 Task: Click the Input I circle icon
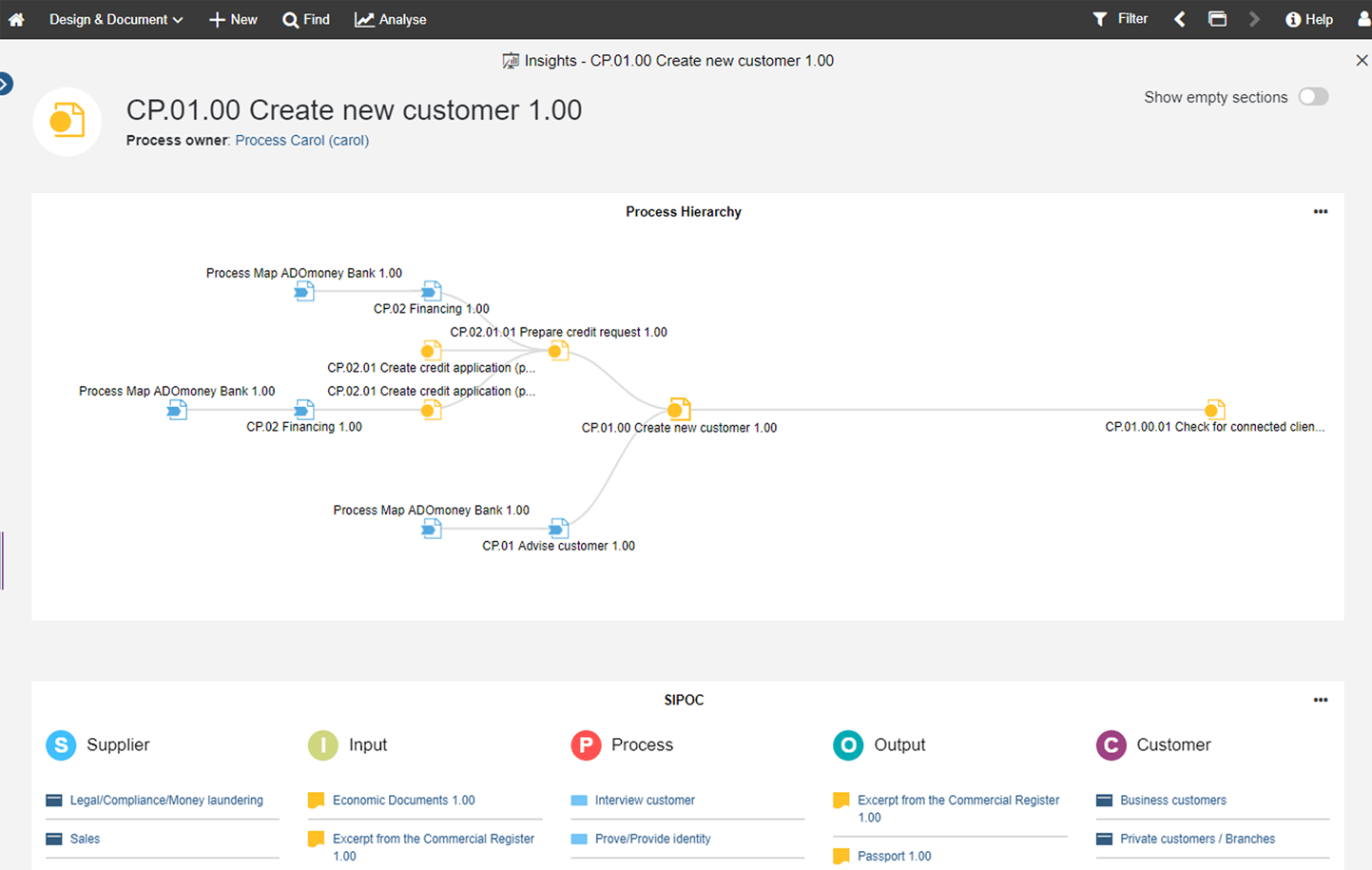(x=323, y=744)
